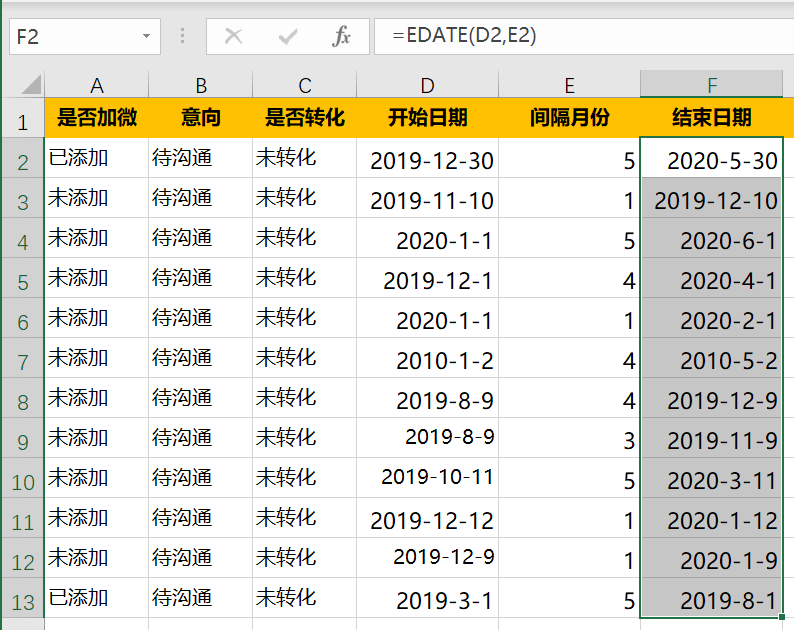Expand the Name Box dropdown arrow
Screen dimensions: 794x630
(147, 37)
